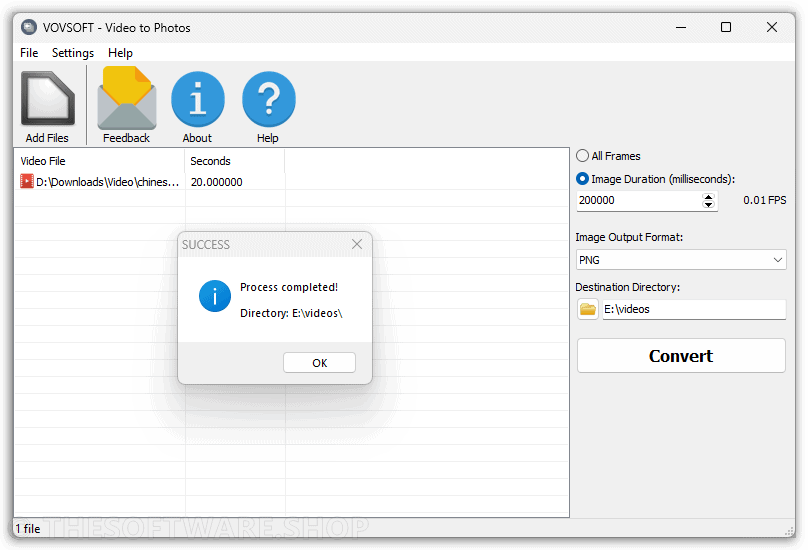Click the Convert button

click(x=681, y=356)
